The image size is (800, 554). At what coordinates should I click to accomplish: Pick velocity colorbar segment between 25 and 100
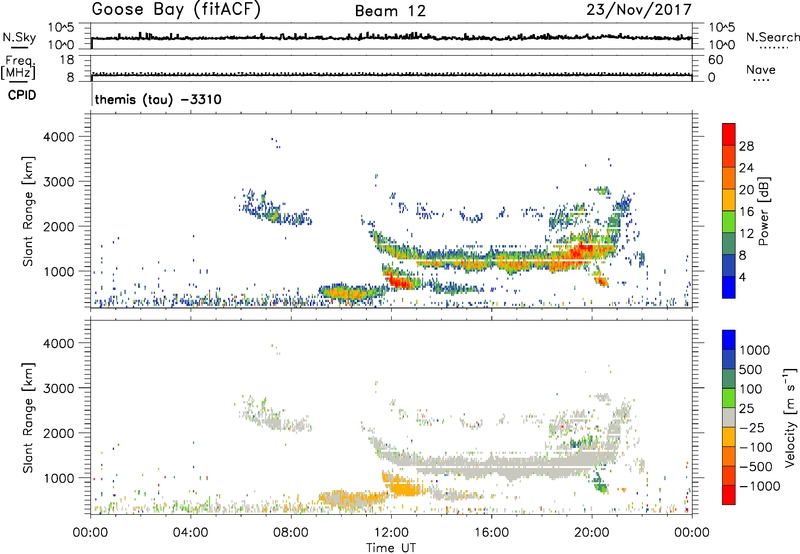pyautogui.click(x=729, y=398)
